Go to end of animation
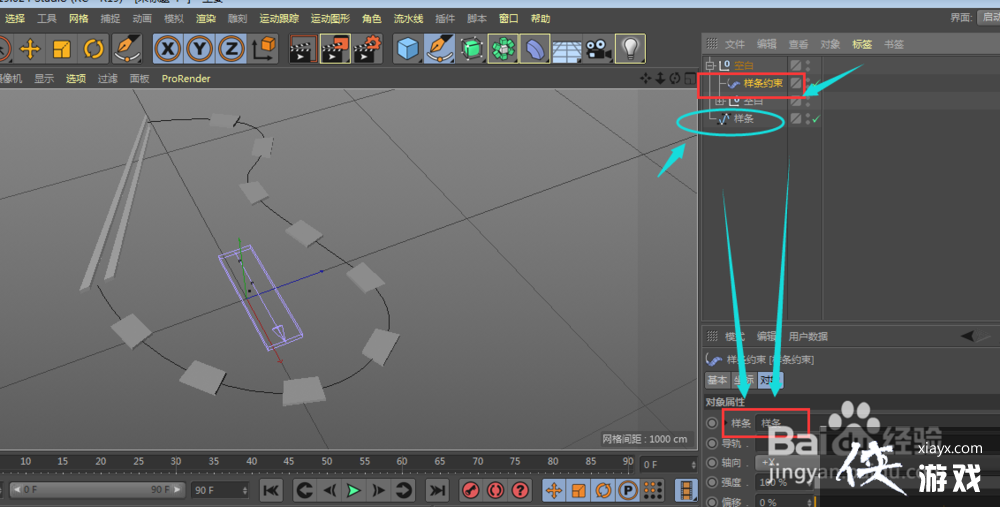Screen dimensions: 1000x507 437,490
